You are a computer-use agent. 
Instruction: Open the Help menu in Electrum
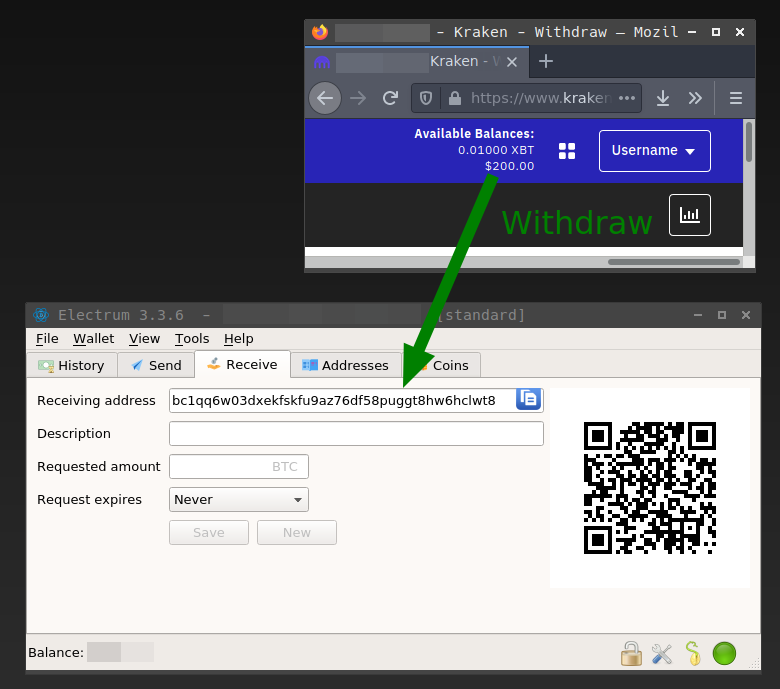click(238, 338)
